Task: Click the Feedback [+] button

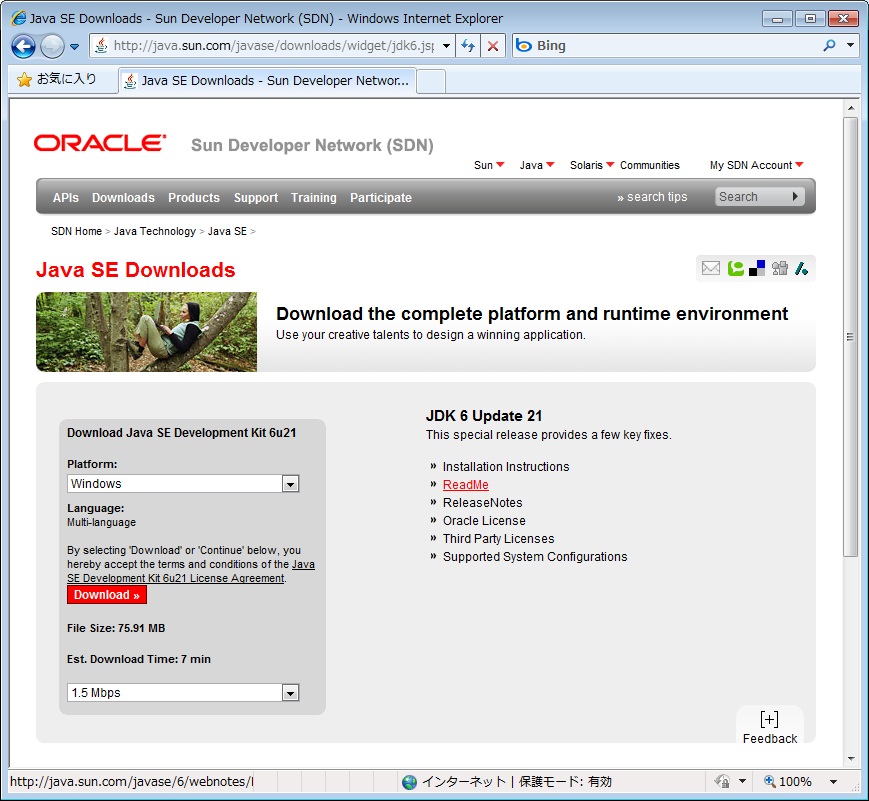Action: click(x=769, y=727)
